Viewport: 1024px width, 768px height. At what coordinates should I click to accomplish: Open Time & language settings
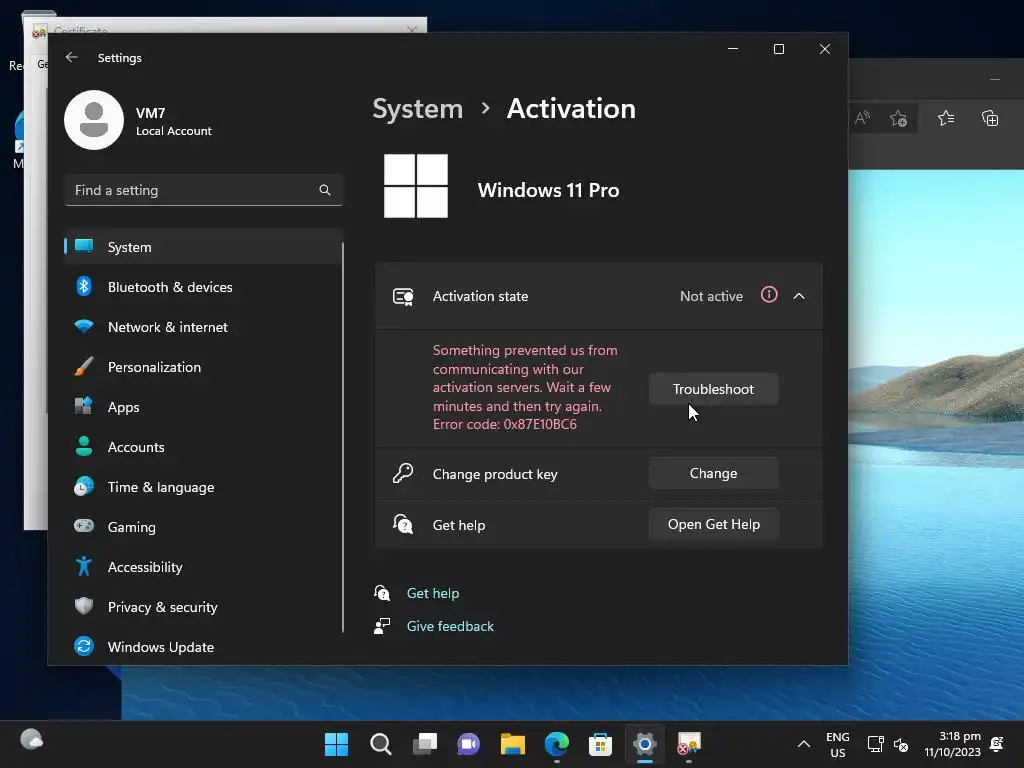(203, 487)
